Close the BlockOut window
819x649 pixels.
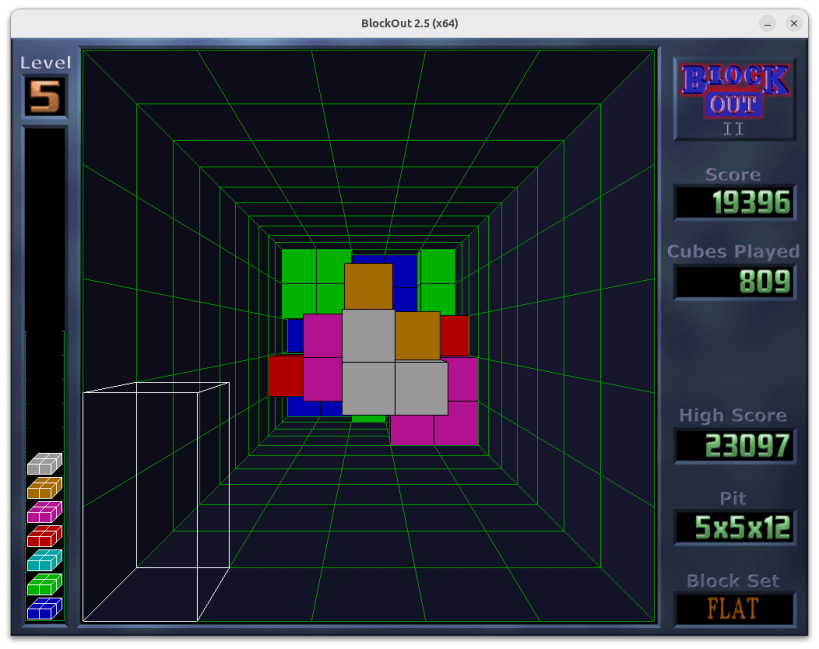794,23
